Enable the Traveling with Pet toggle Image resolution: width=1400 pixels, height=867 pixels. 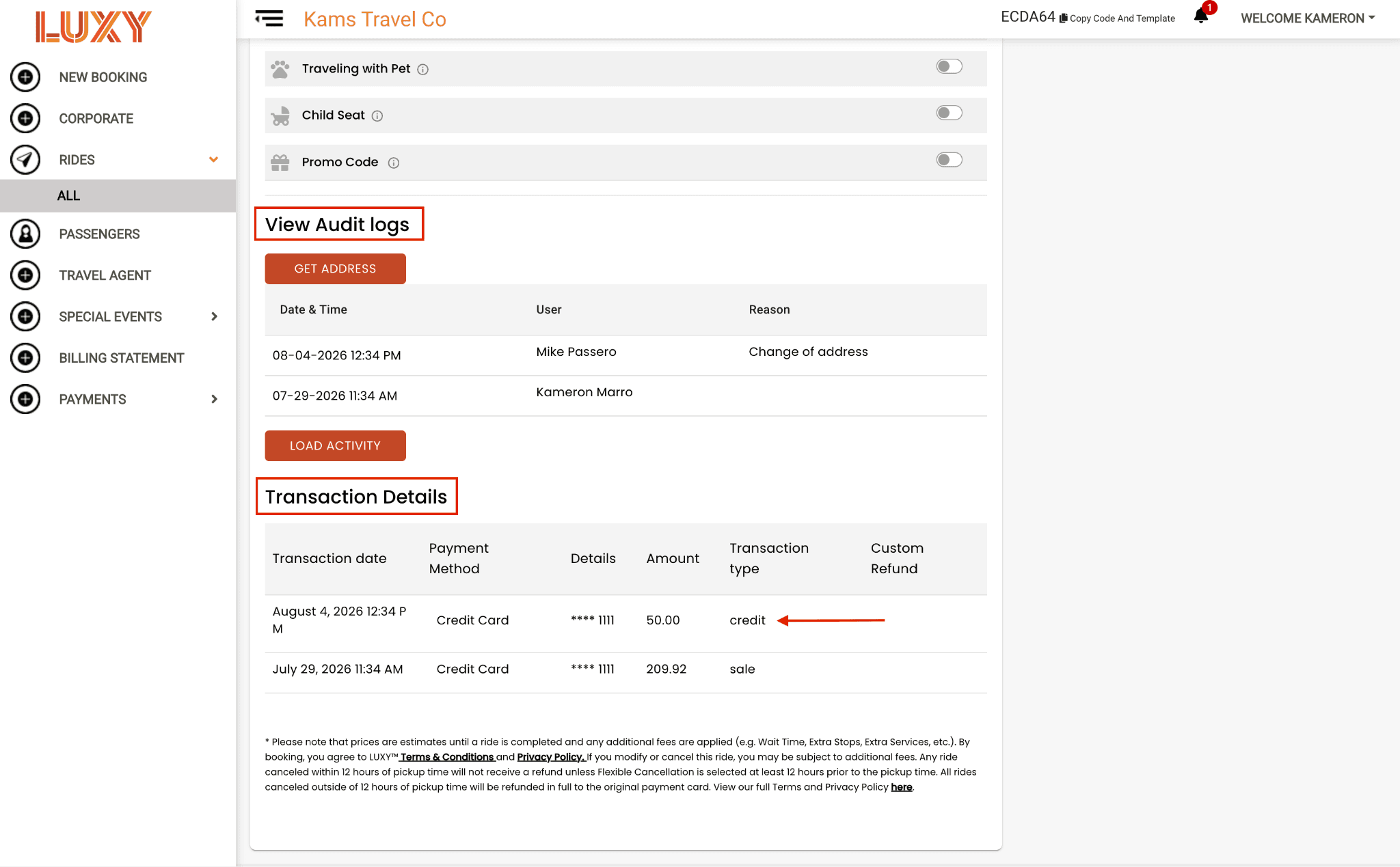(x=949, y=66)
